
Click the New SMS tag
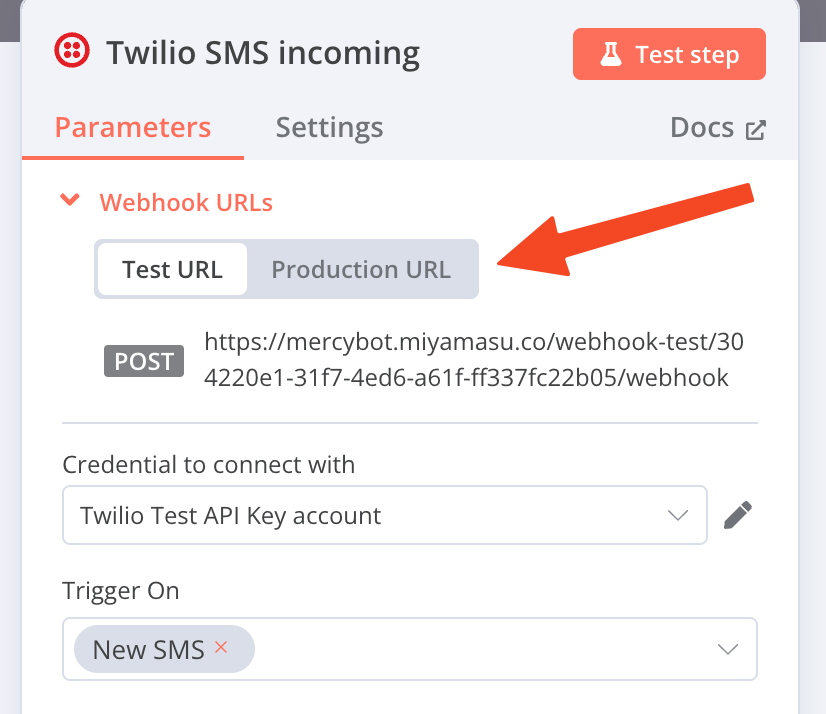(x=164, y=649)
